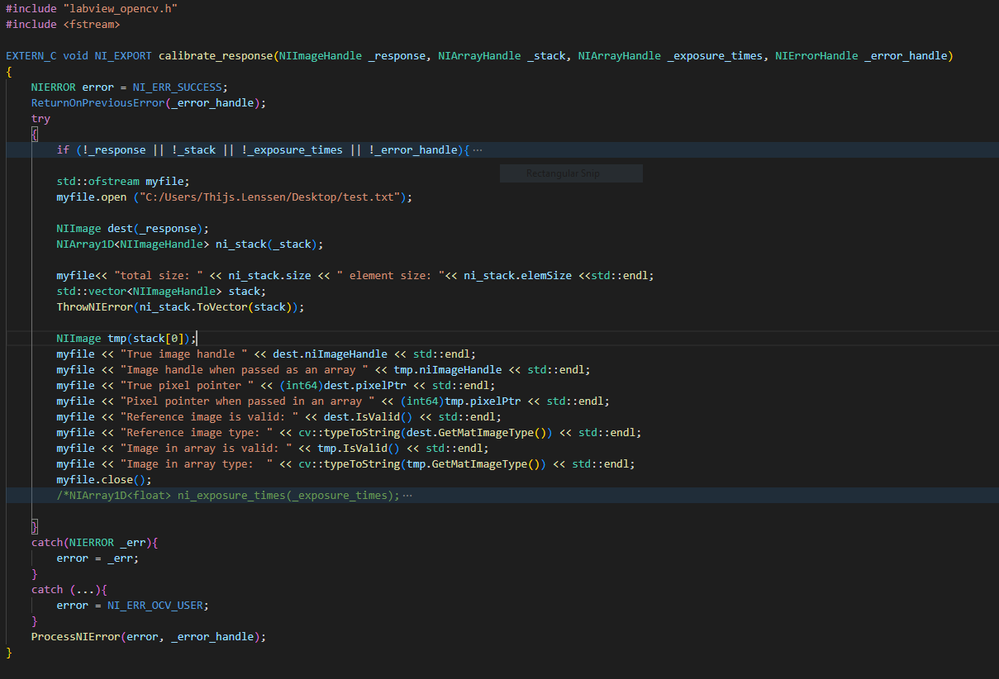
Task: Click the dest.IsValid() call
Action: coord(368,417)
